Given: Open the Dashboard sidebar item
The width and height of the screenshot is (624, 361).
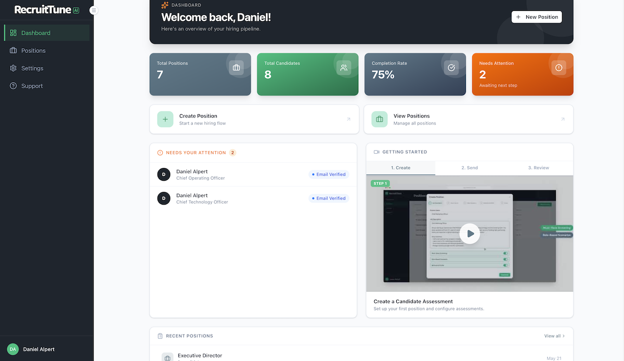Looking at the screenshot, I should [47, 33].
